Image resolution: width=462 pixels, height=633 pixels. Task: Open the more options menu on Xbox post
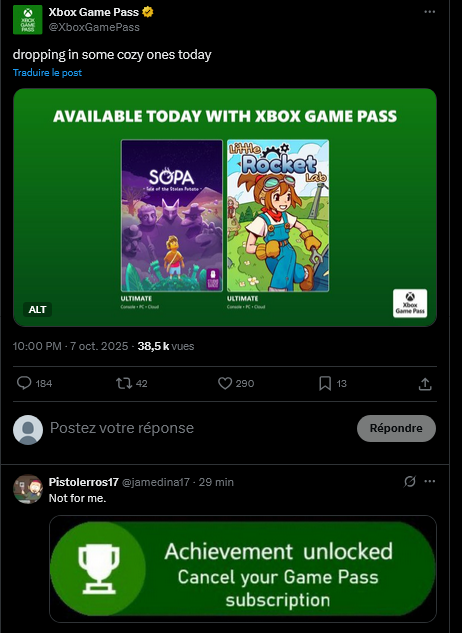[430, 12]
